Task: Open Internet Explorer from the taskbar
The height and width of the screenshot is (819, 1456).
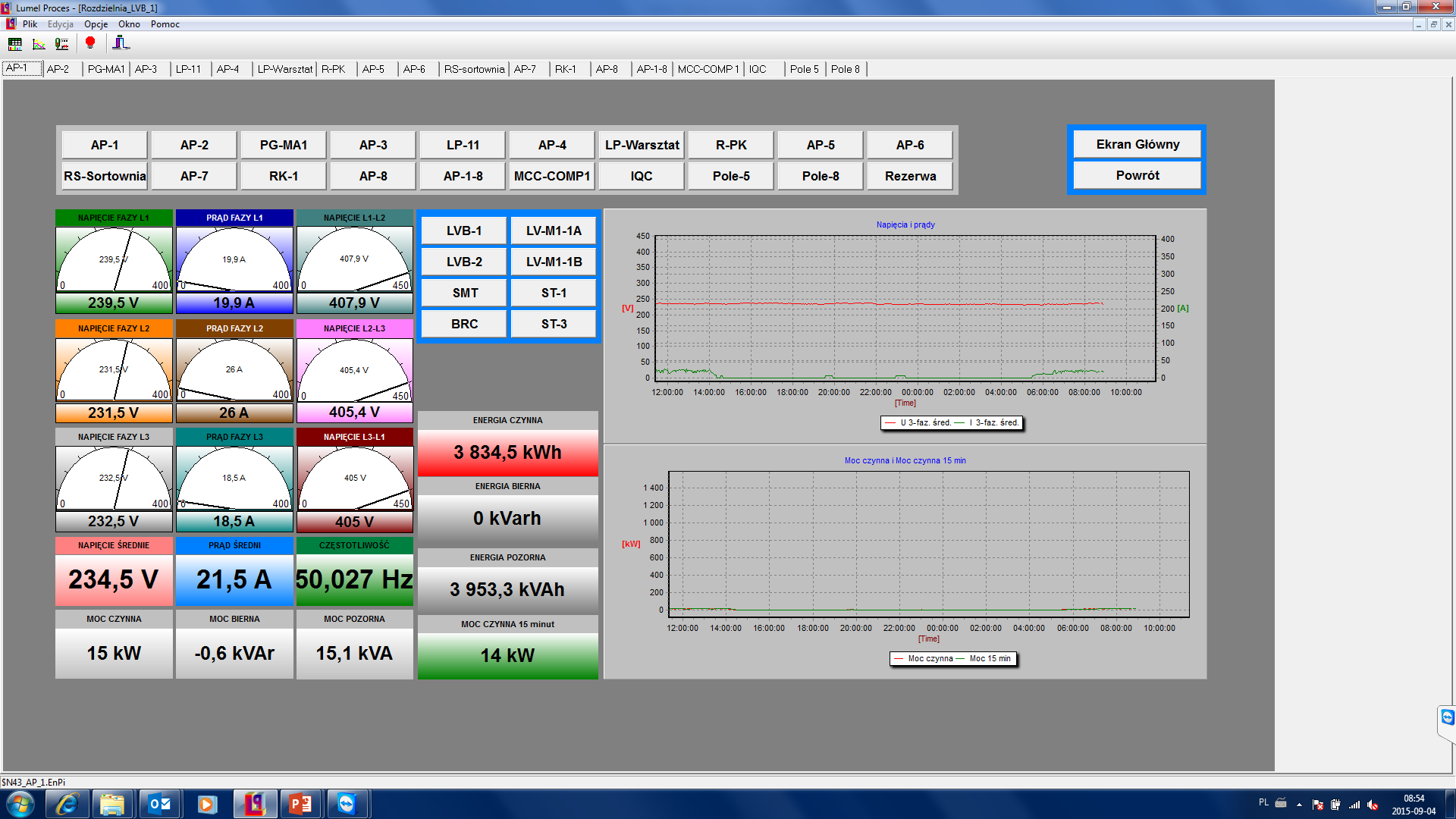Action: click(67, 803)
